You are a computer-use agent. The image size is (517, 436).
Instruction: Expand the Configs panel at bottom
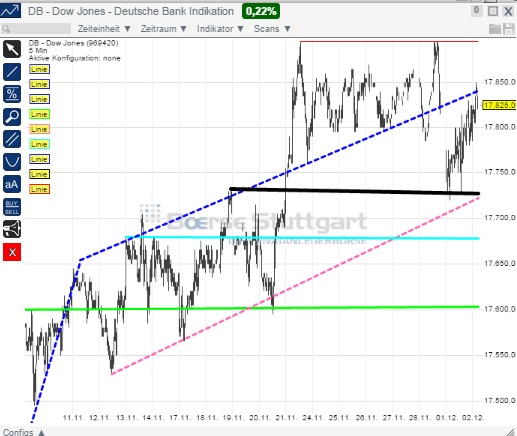point(24,432)
